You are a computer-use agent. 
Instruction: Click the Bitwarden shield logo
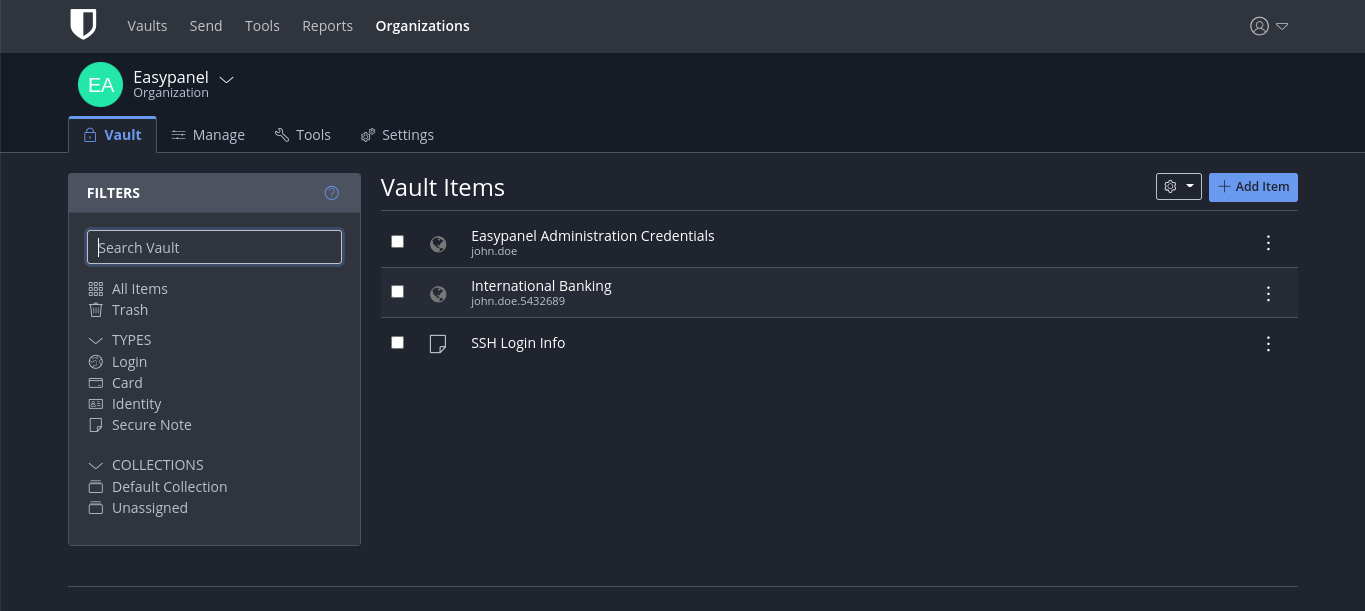(83, 25)
